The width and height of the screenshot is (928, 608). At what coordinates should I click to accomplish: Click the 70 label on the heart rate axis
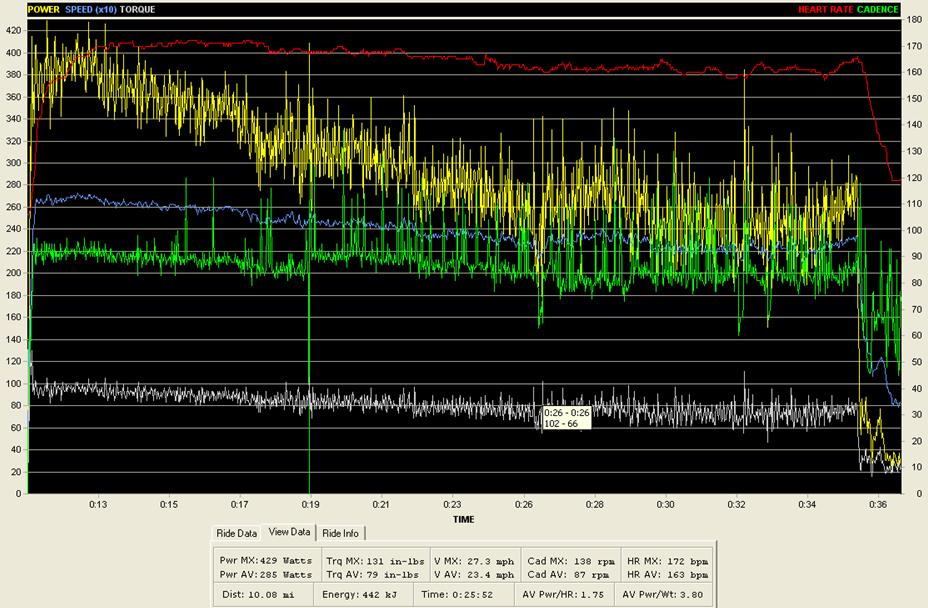(916, 309)
